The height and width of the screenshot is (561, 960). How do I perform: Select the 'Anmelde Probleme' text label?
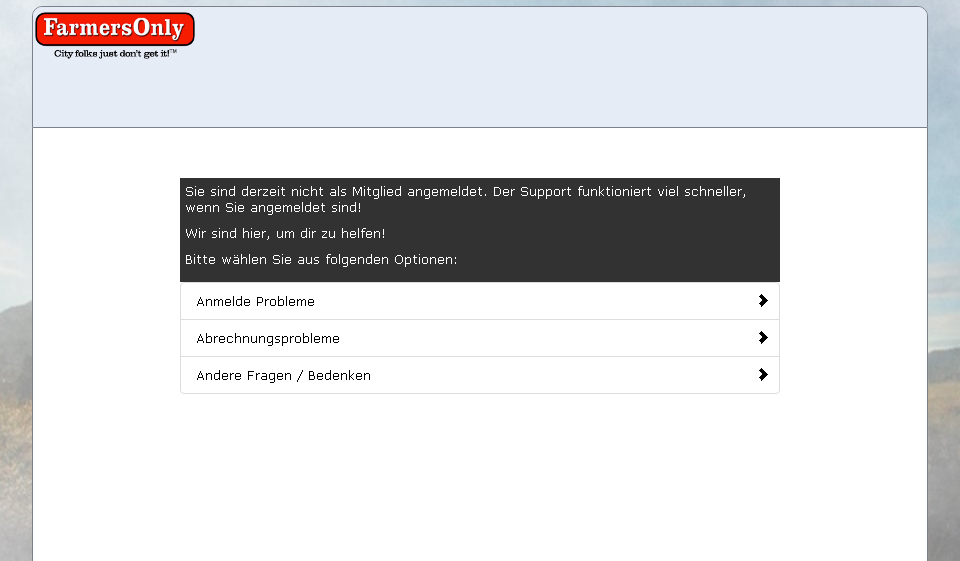[255, 302]
